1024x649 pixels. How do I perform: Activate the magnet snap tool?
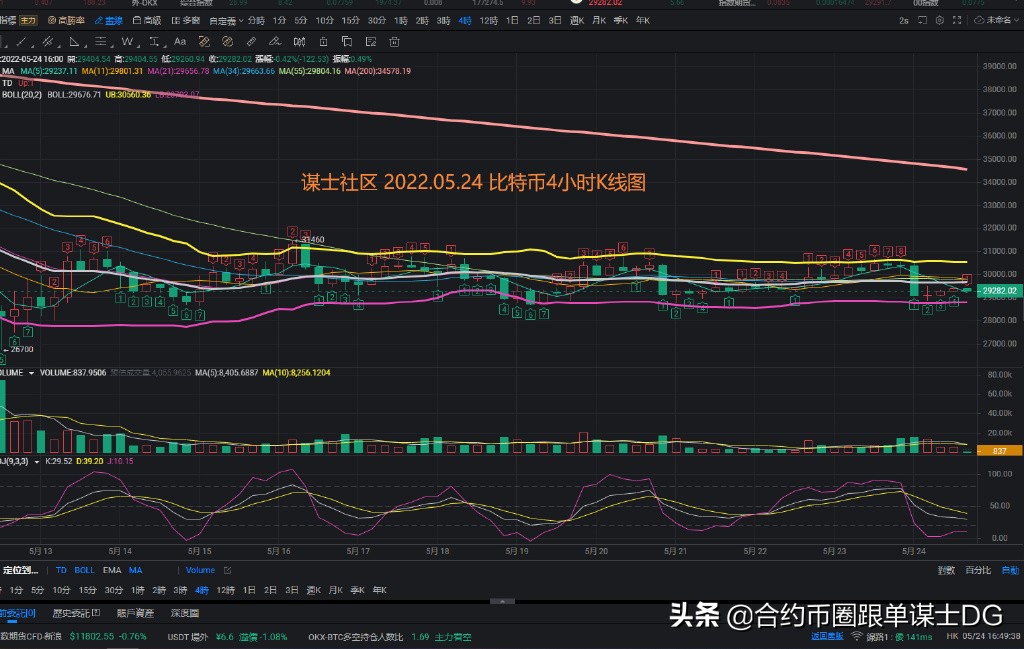[205, 42]
